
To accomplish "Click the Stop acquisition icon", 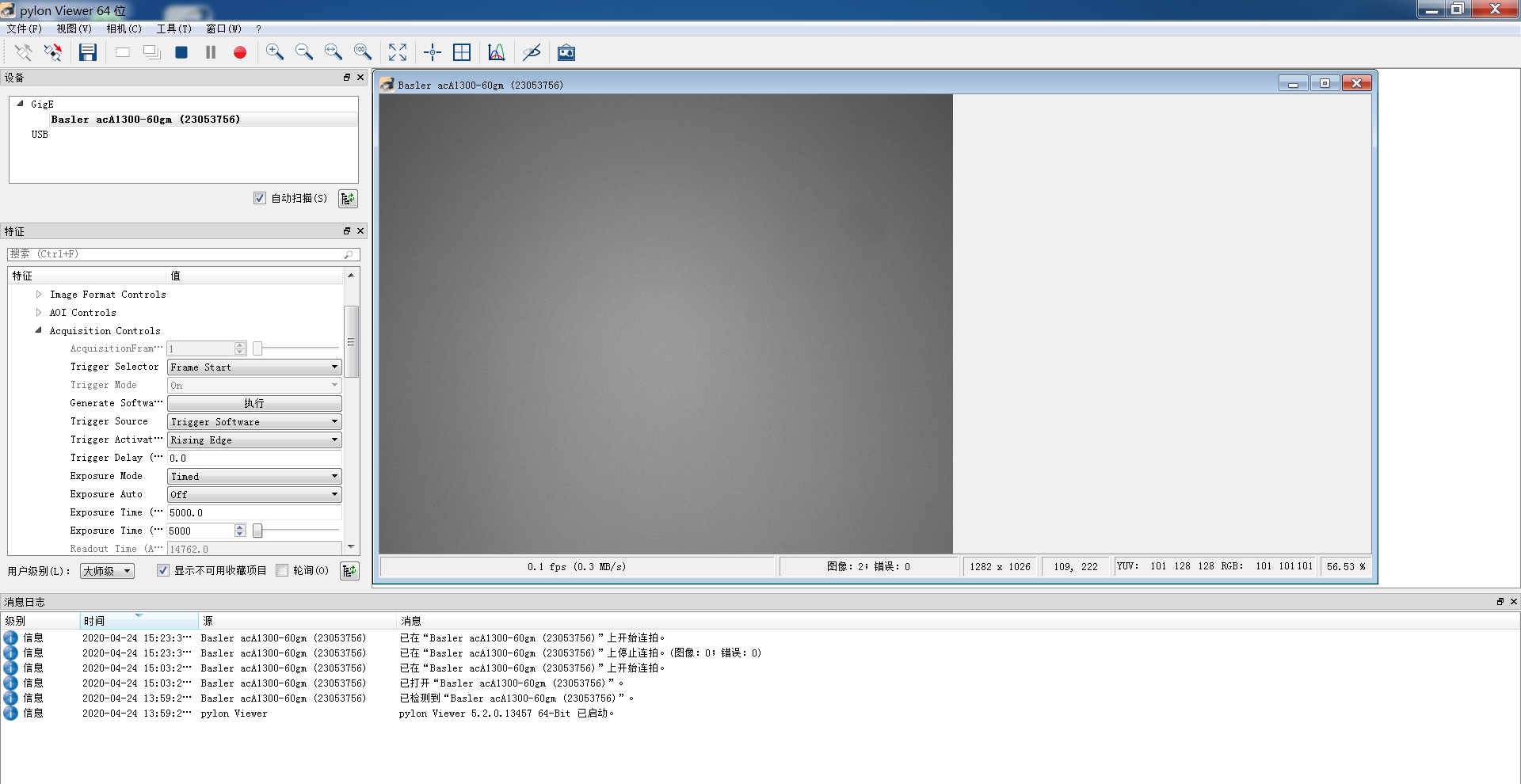I will coord(181,52).
